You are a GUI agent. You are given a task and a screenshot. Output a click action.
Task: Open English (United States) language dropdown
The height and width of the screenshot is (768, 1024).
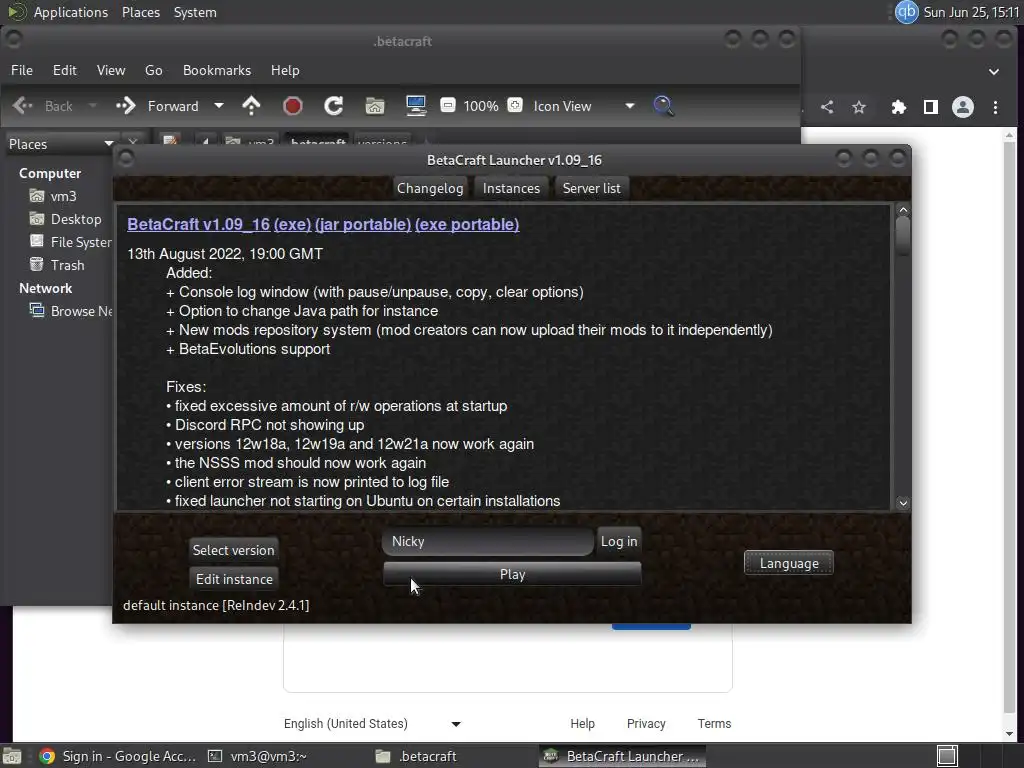(x=372, y=724)
